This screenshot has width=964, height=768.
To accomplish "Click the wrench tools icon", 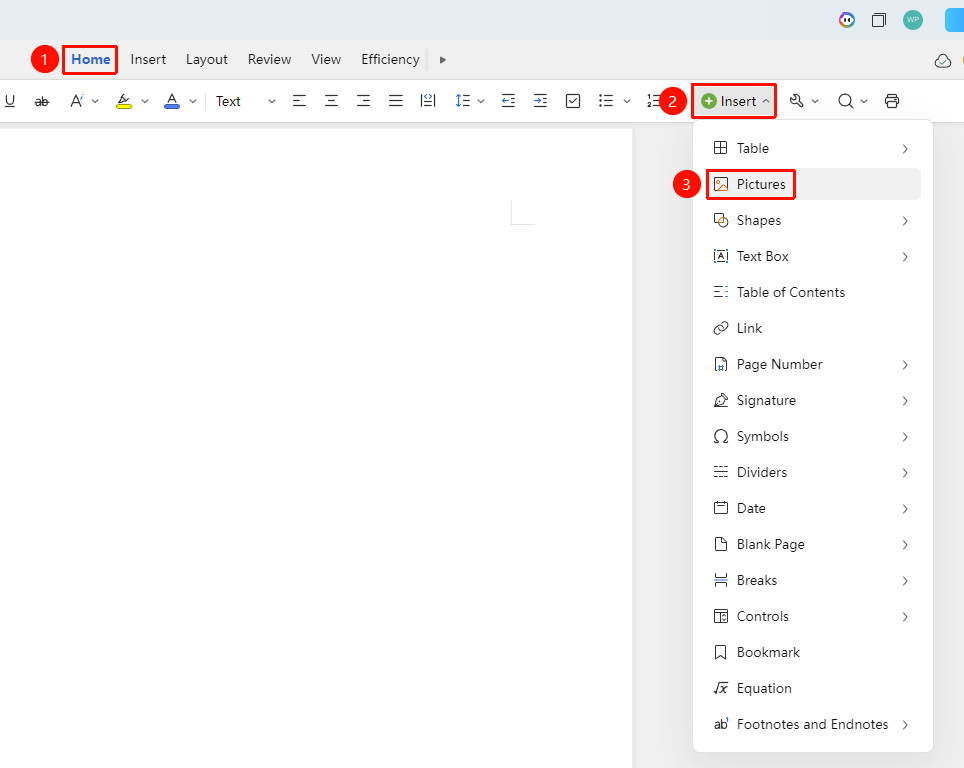I will point(797,101).
